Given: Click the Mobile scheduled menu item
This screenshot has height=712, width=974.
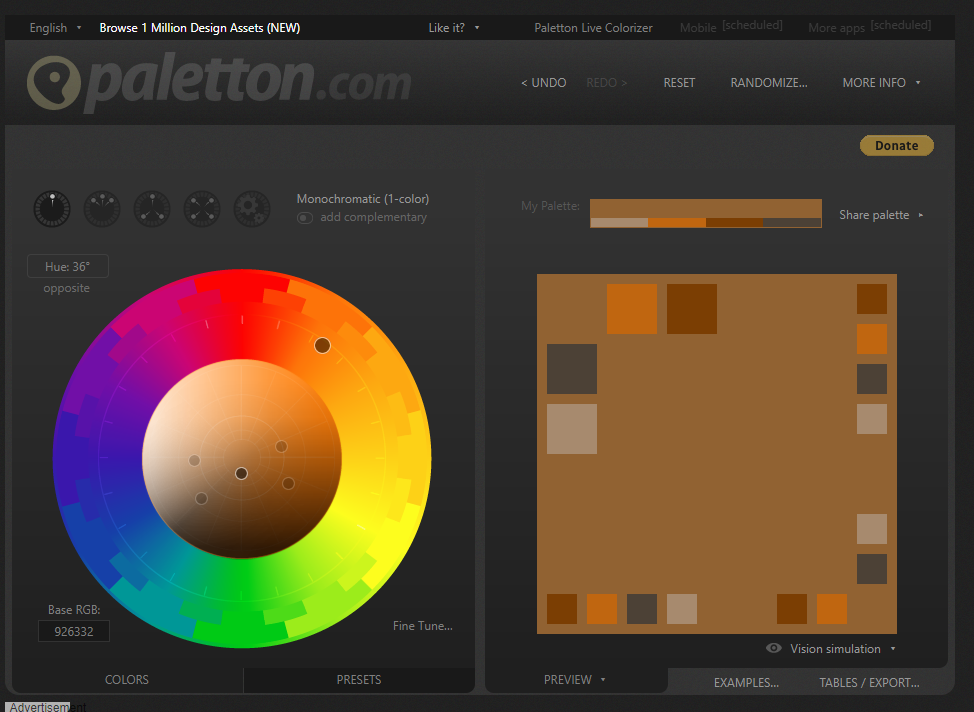Looking at the screenshot, I should coord(731,27).
